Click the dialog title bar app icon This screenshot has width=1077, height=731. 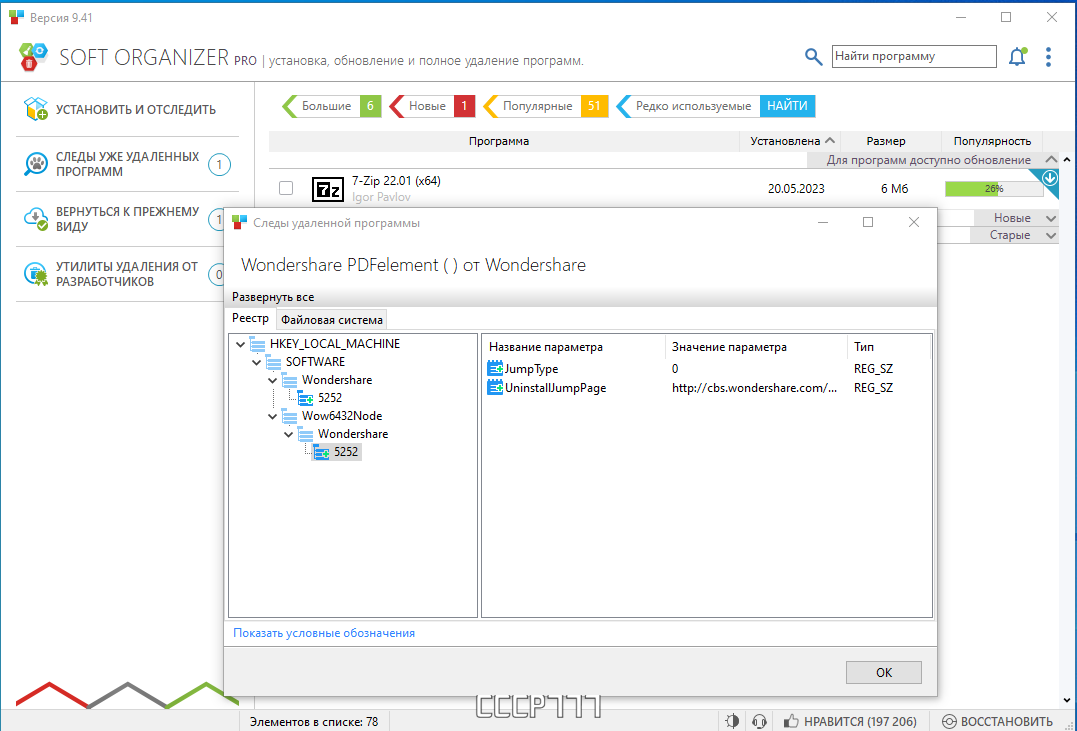pos(239,223)
